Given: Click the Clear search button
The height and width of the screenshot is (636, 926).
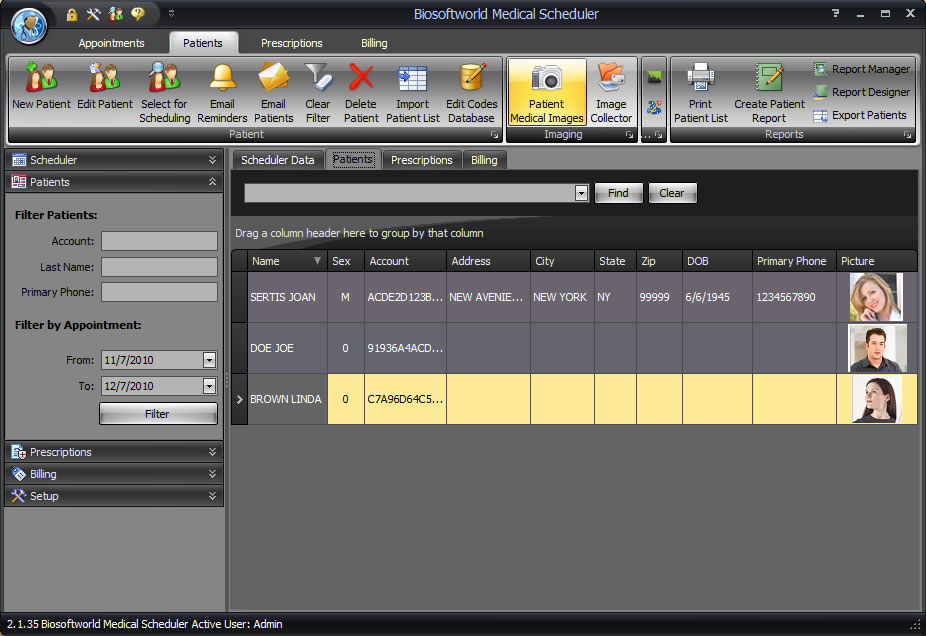Looking at the screenshot, I should point(672,193).
